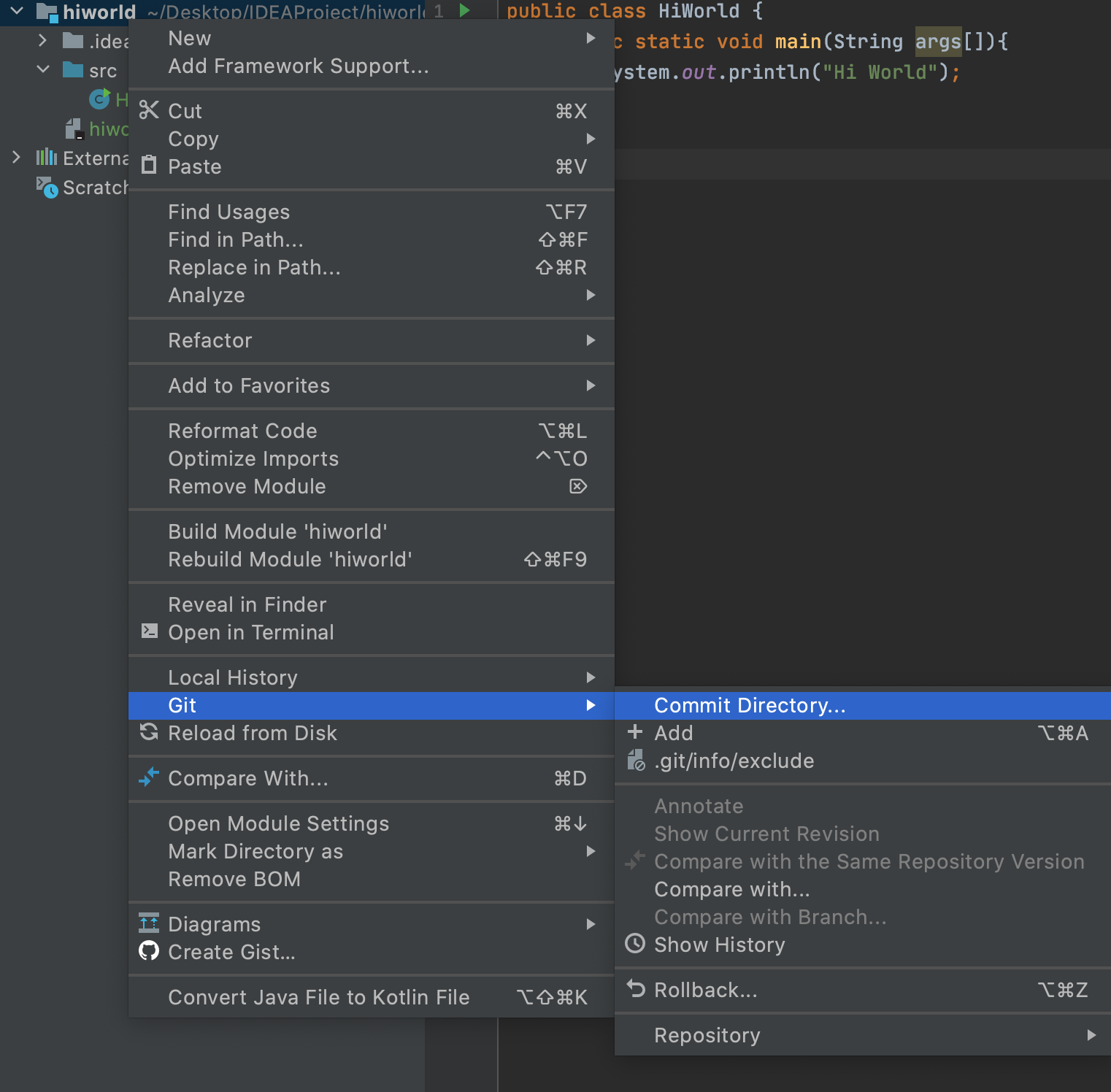Choose Convert Java File to Kotlin File
Image resolution: width=1111 pixels, height=1092 pixels.
coord(371,997)
